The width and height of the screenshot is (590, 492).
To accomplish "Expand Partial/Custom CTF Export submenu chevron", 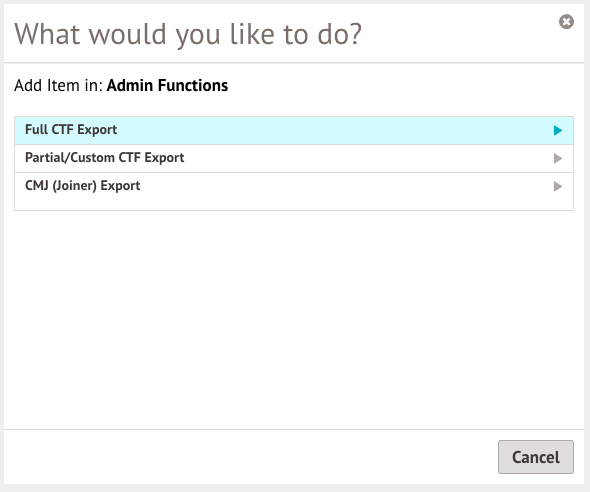I will [558, 158].
